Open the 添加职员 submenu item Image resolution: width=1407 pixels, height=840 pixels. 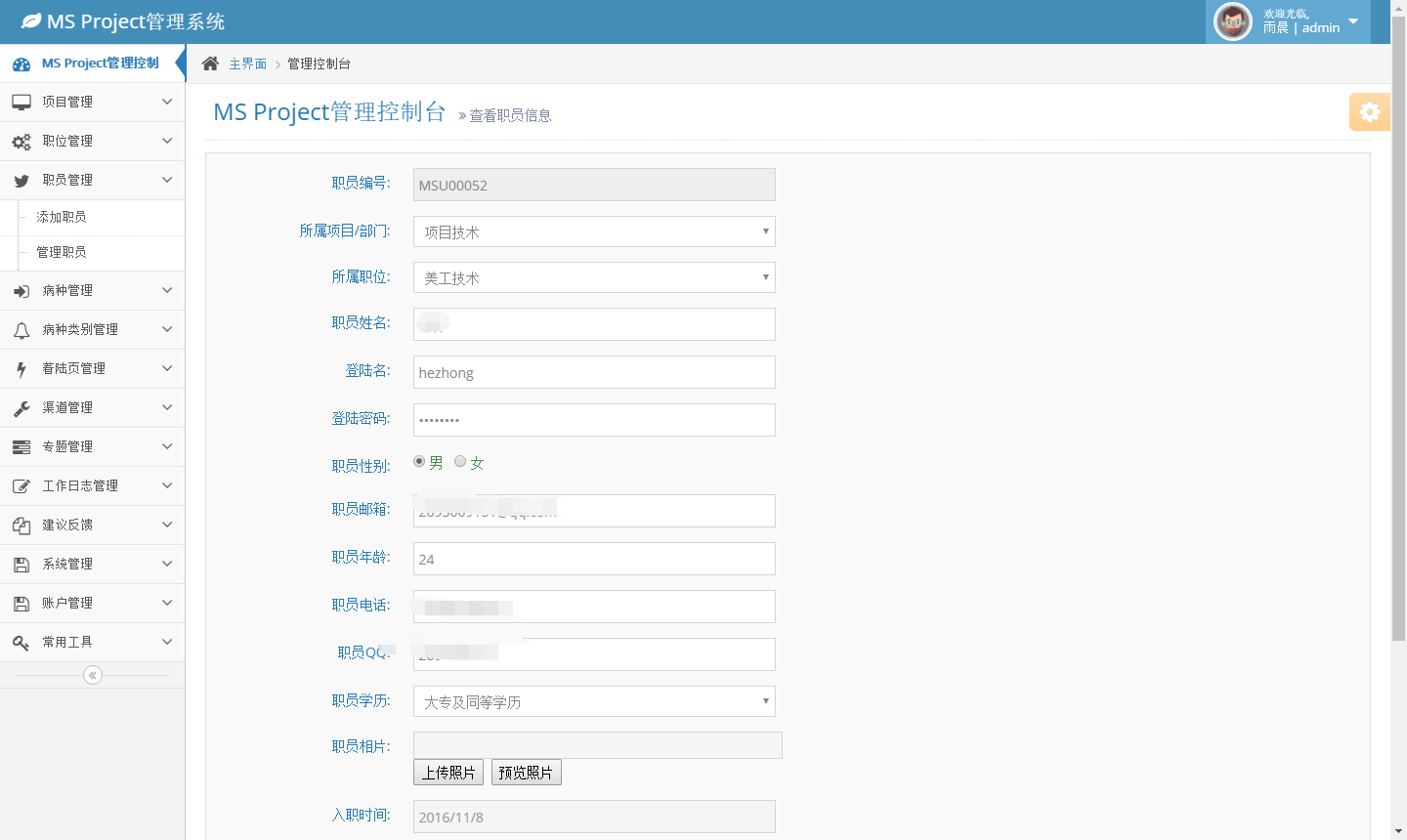62,217
